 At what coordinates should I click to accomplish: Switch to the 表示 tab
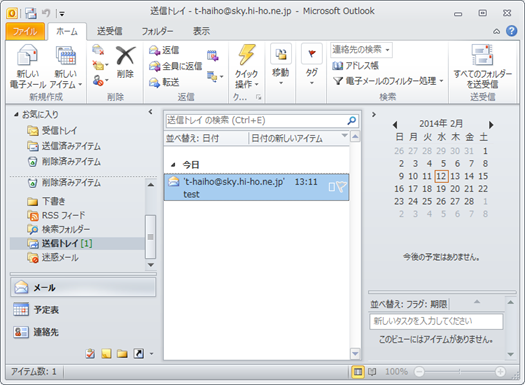(202, 31)
